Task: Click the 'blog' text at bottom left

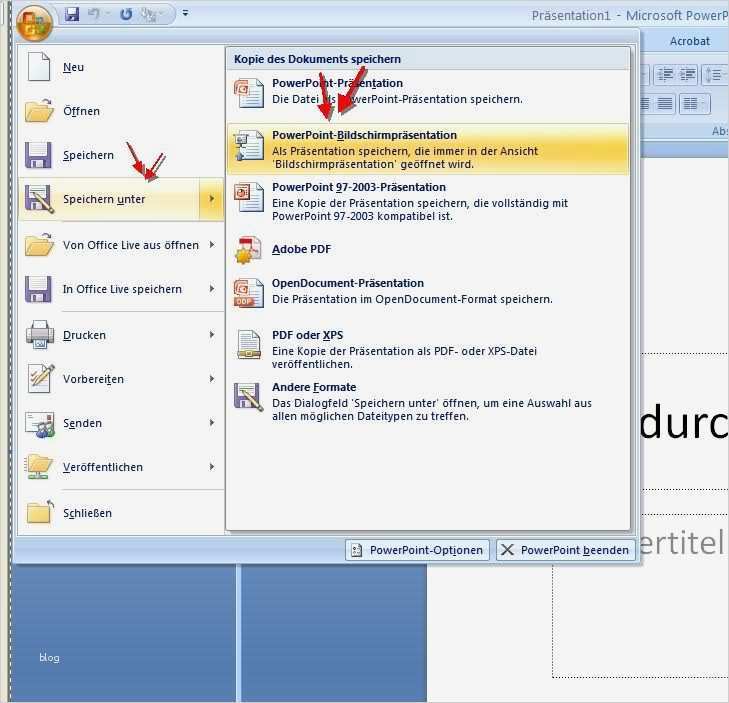Action: pos(49,657)
